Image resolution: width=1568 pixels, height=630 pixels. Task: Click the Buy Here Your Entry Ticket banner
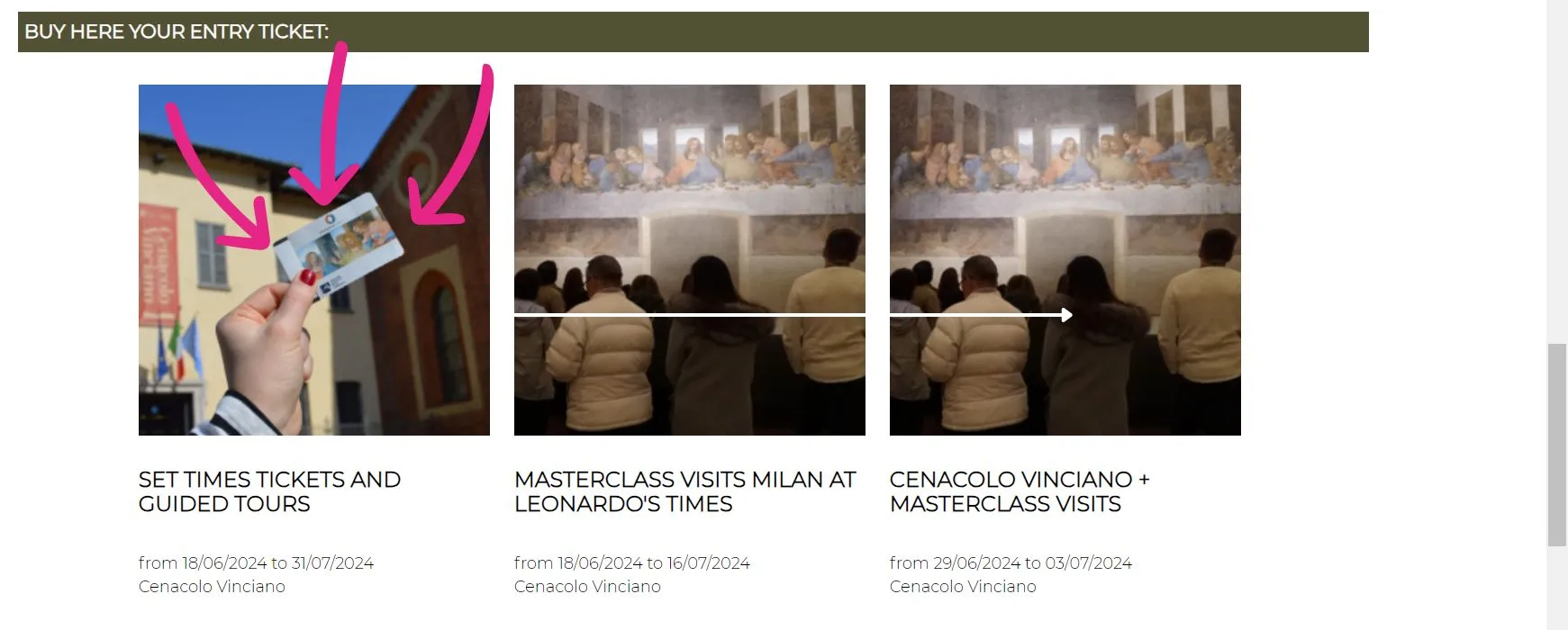693,31
